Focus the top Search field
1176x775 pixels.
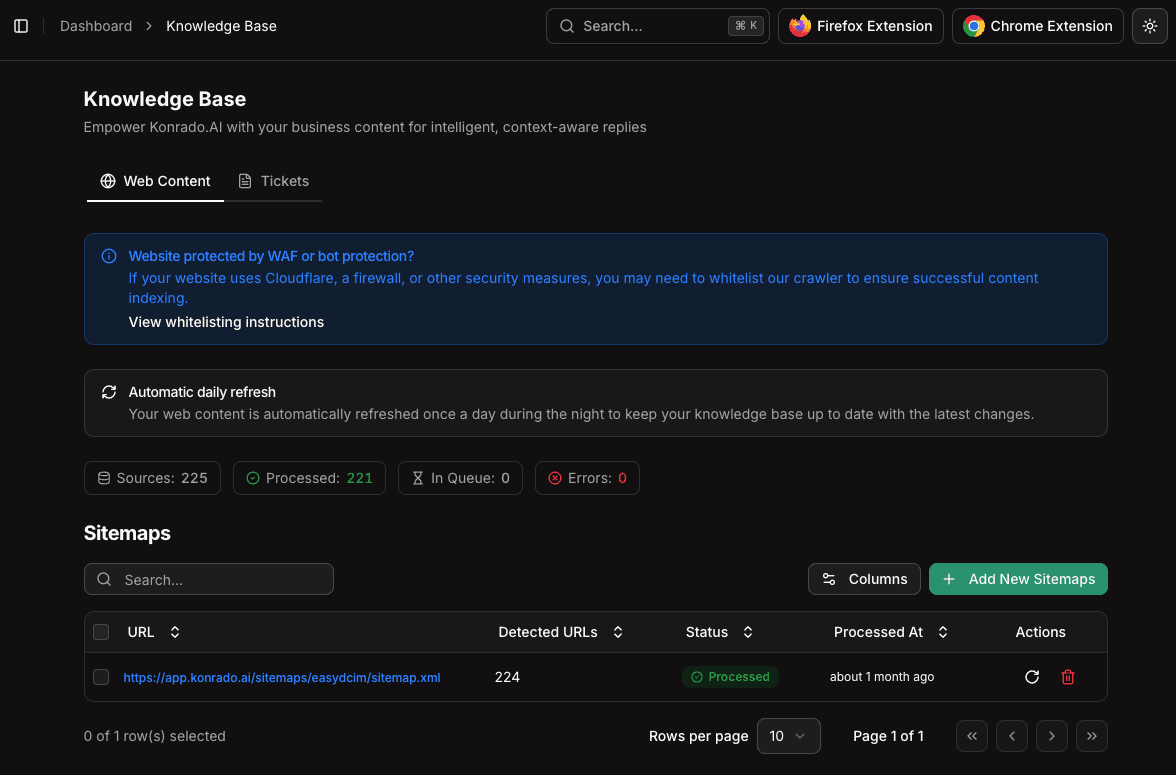coord(658,26)
